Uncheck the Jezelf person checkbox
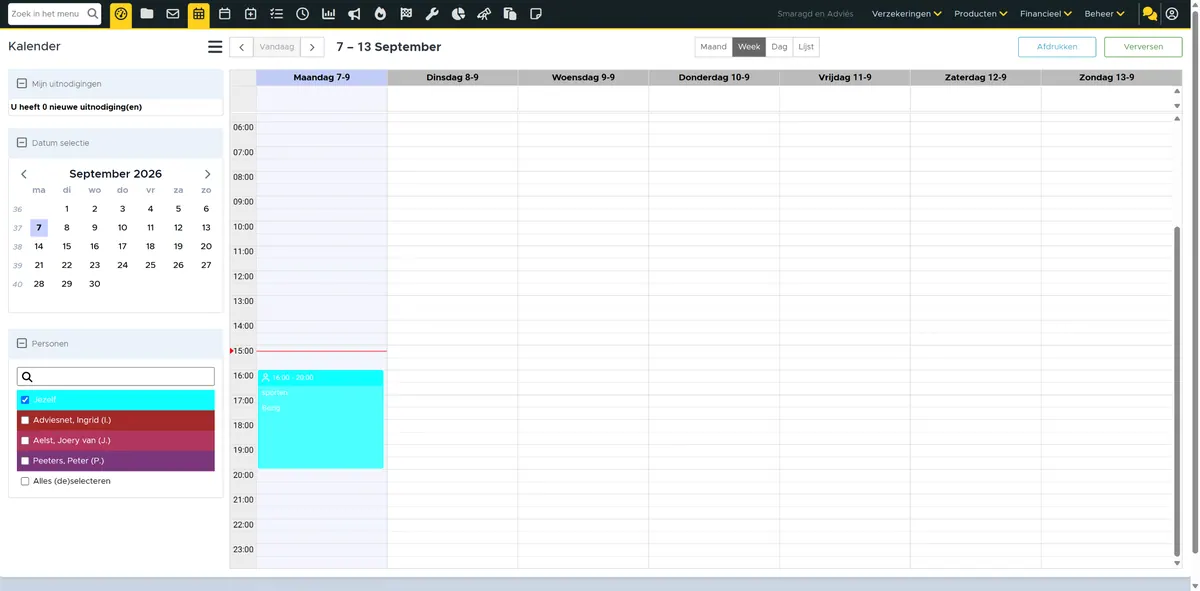 (25, 400)
